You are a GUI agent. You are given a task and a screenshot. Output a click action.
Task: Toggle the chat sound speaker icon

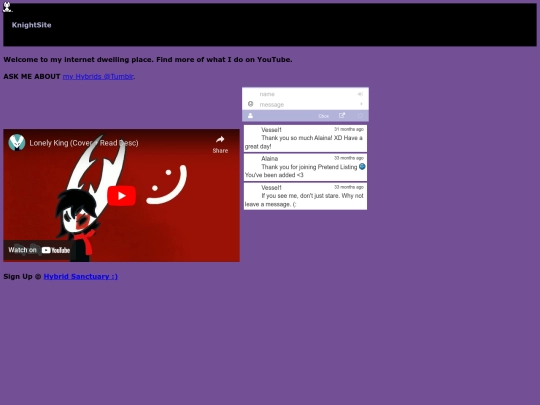(360, 94)
